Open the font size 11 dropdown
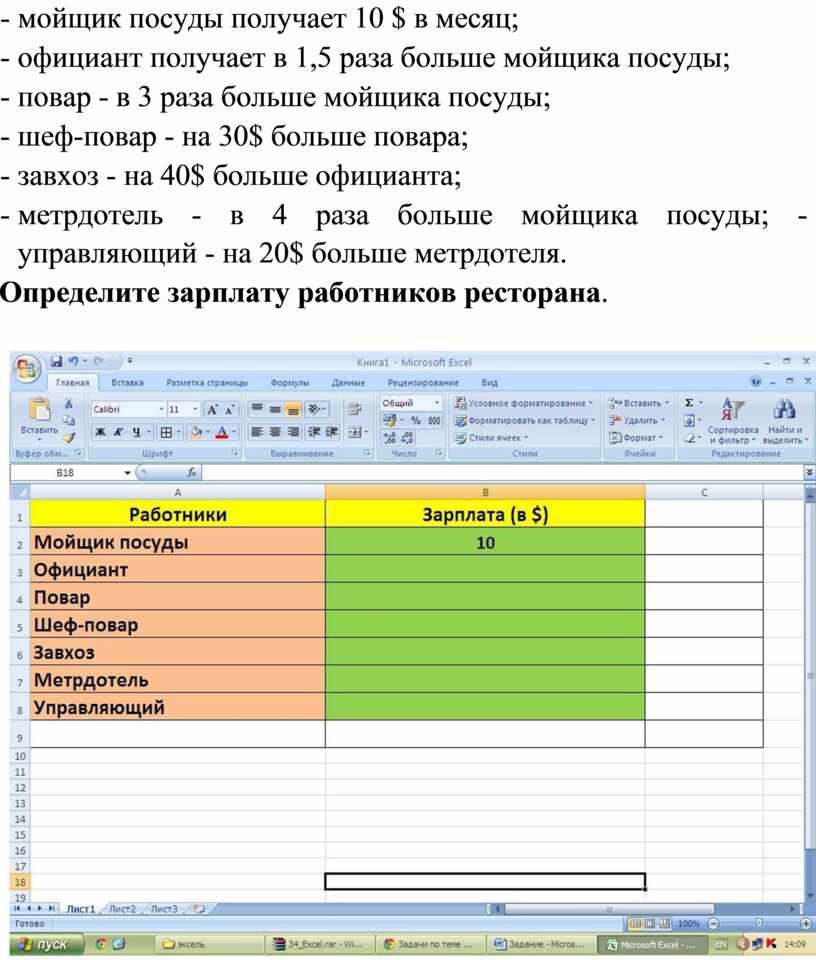This screenshot has height=960, width=816. pos(195,409)
